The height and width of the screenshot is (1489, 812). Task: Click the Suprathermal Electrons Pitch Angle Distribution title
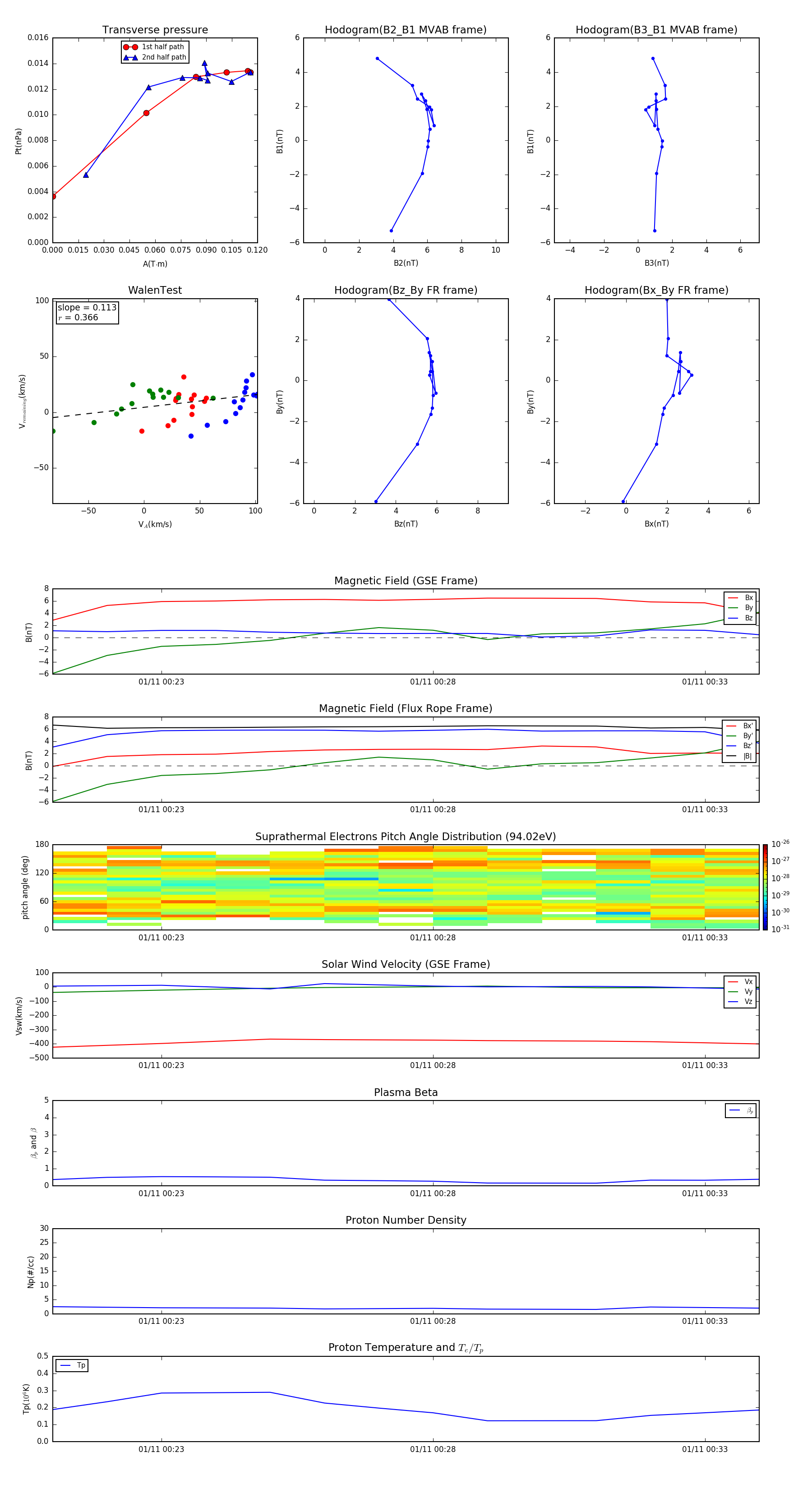click(x=406, y=837)
